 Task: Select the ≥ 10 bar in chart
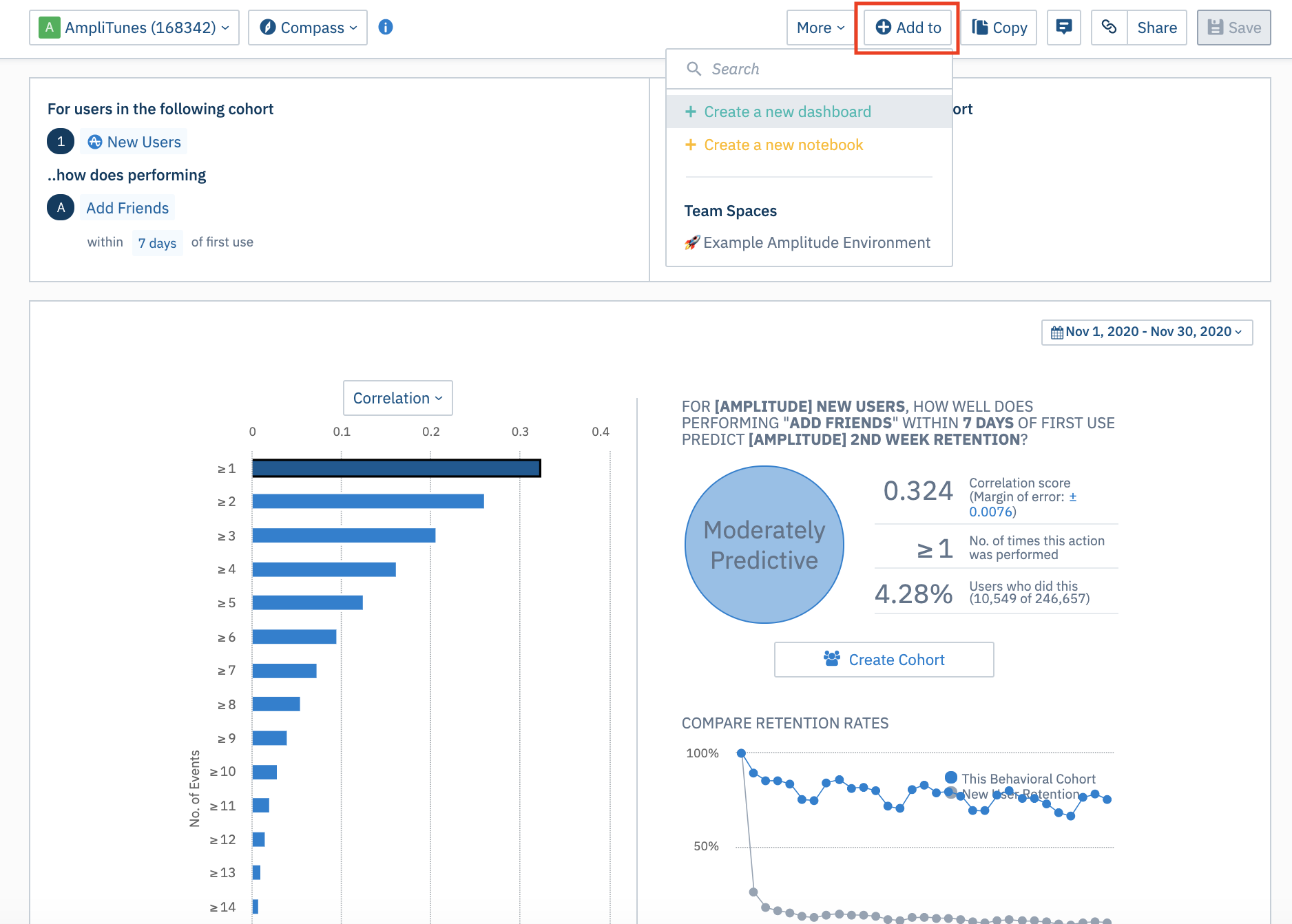click(x=264, y=772)
